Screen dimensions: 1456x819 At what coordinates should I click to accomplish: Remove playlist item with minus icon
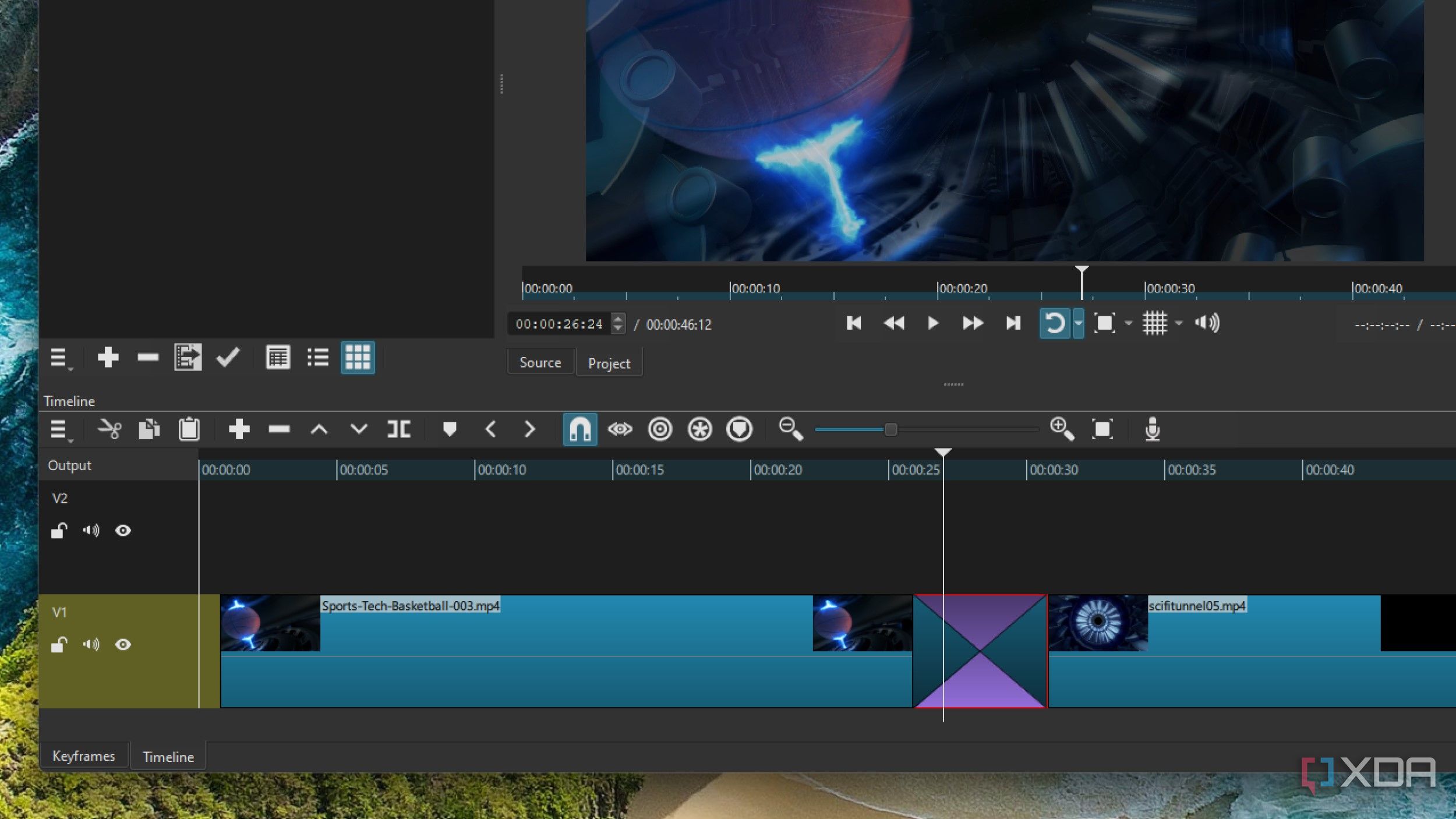[148, 357]
